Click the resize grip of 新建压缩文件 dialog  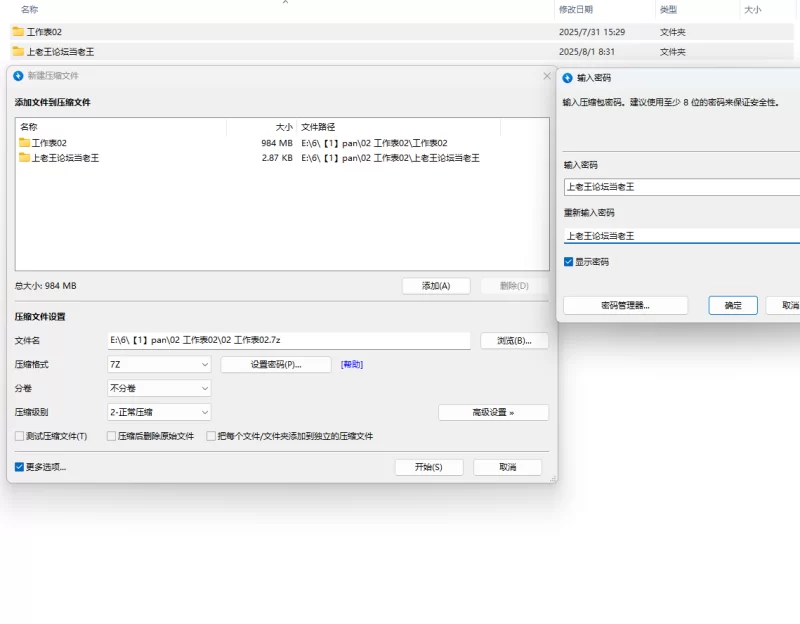tap(553, 479)
